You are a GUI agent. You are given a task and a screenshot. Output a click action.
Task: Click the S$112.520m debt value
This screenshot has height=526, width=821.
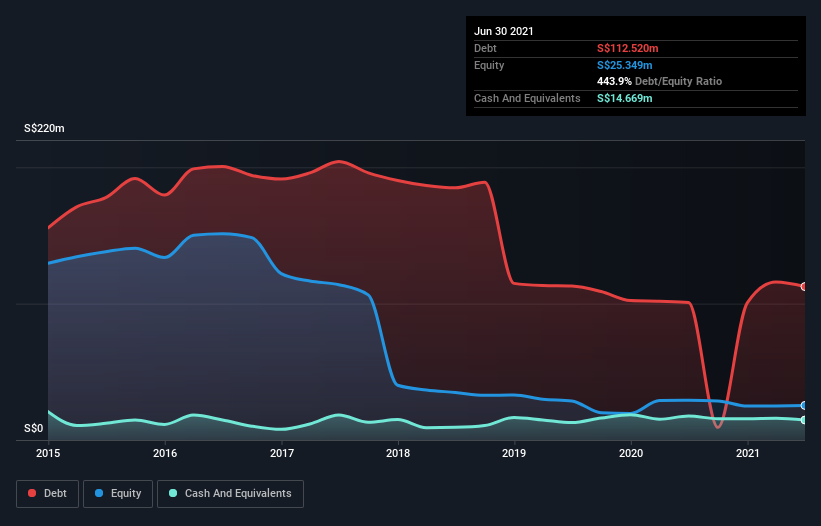[627, 48]
